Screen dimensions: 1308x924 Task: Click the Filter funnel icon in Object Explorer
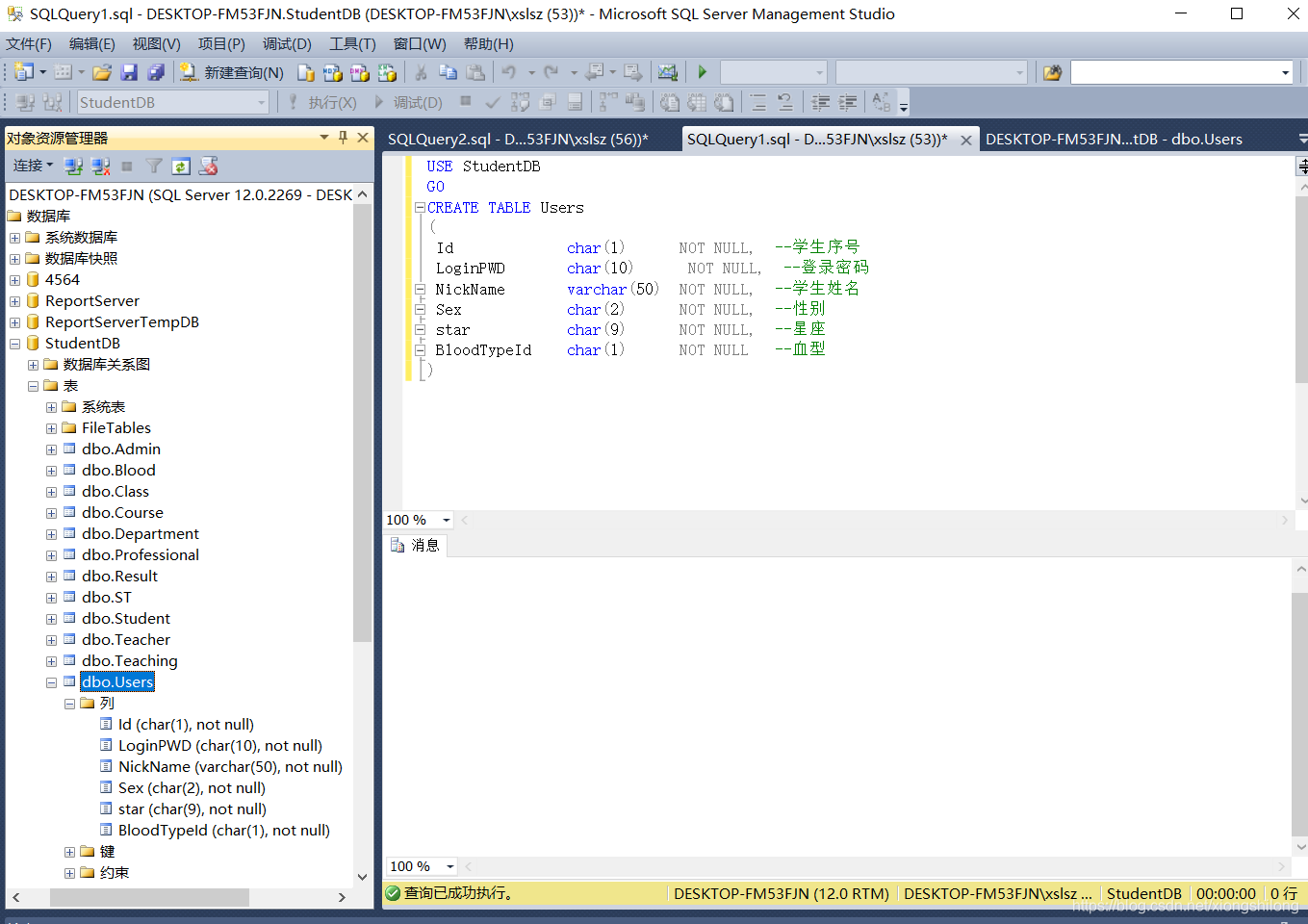coord(153,166)
